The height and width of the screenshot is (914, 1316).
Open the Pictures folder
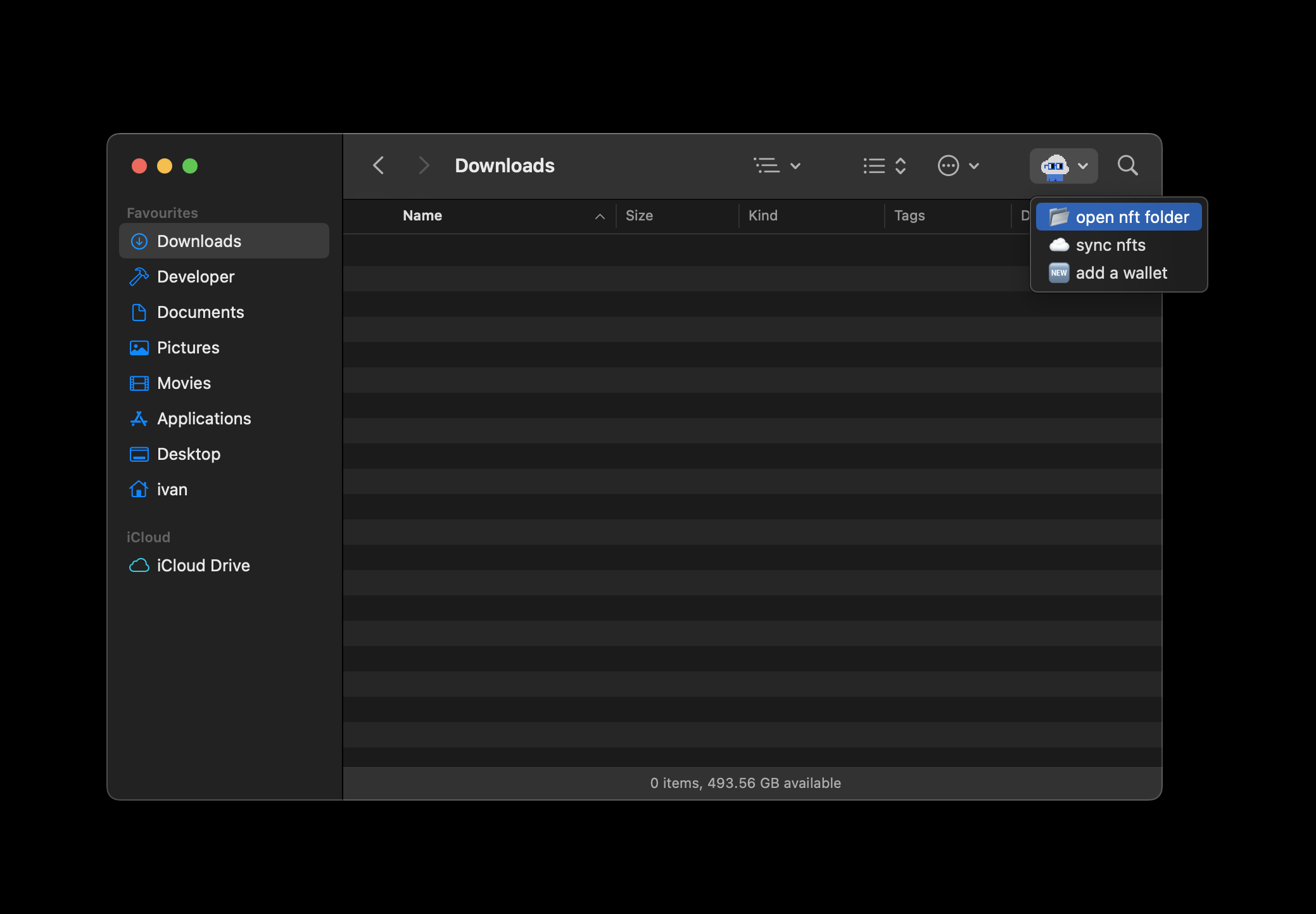[187, 347]
